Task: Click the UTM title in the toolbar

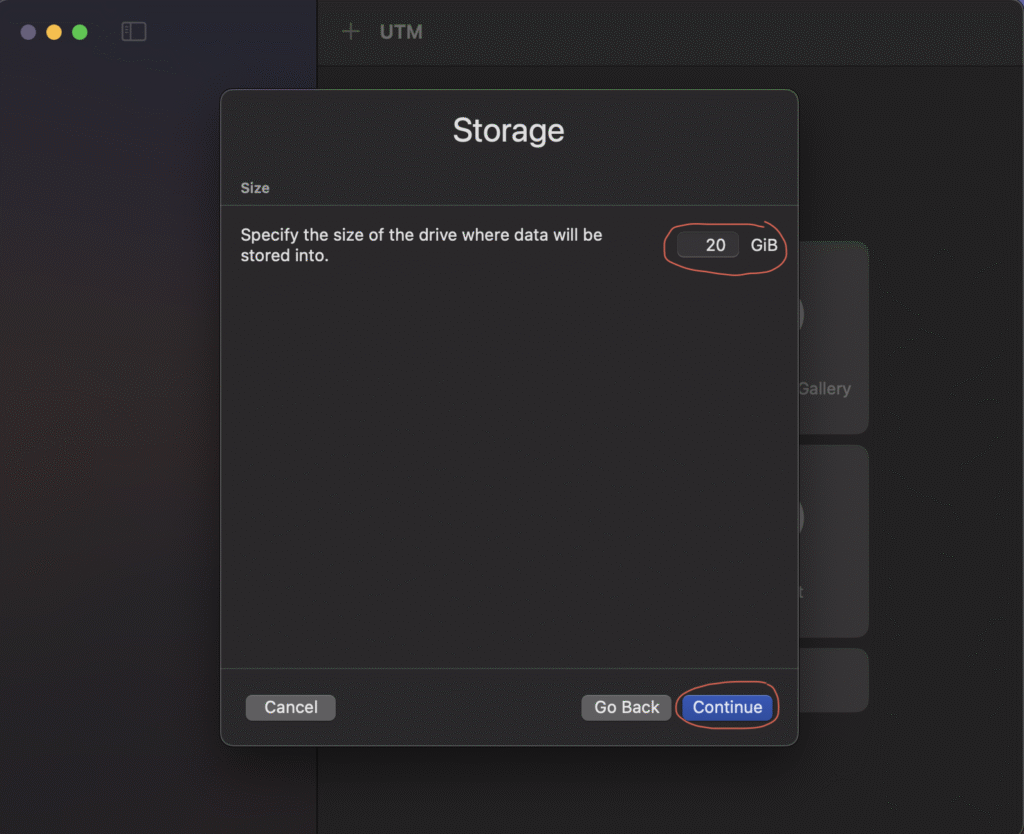Action: pyautogui.click(x=401, y=32)
